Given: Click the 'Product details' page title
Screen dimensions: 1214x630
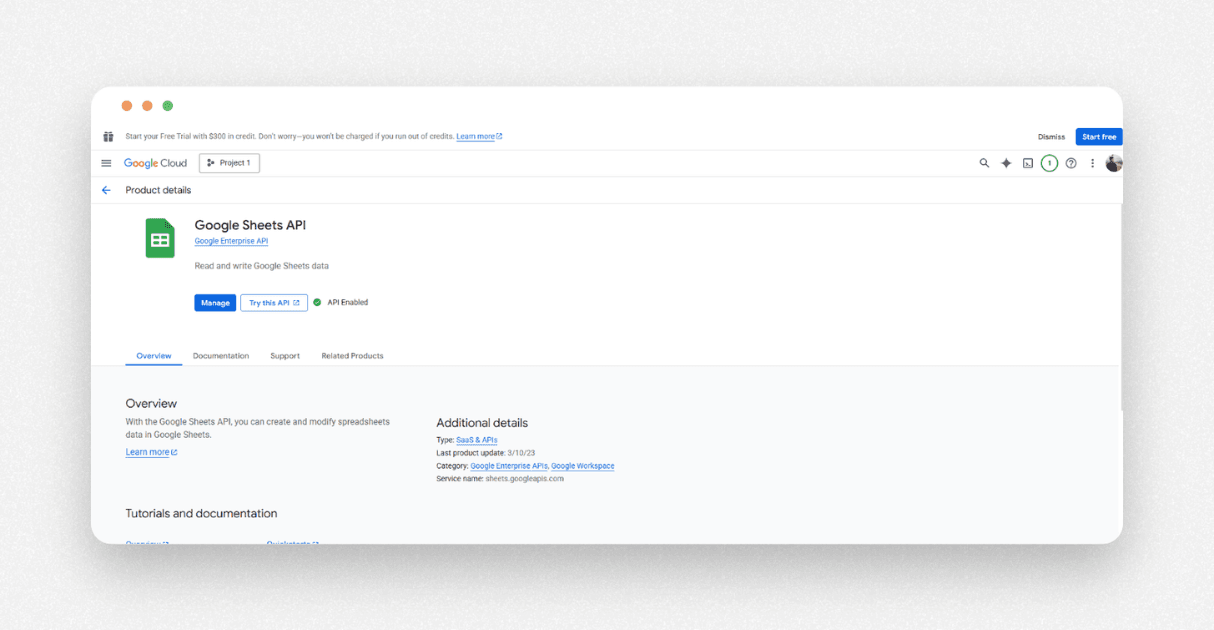Looking at the screenshot, I should 158,190.
